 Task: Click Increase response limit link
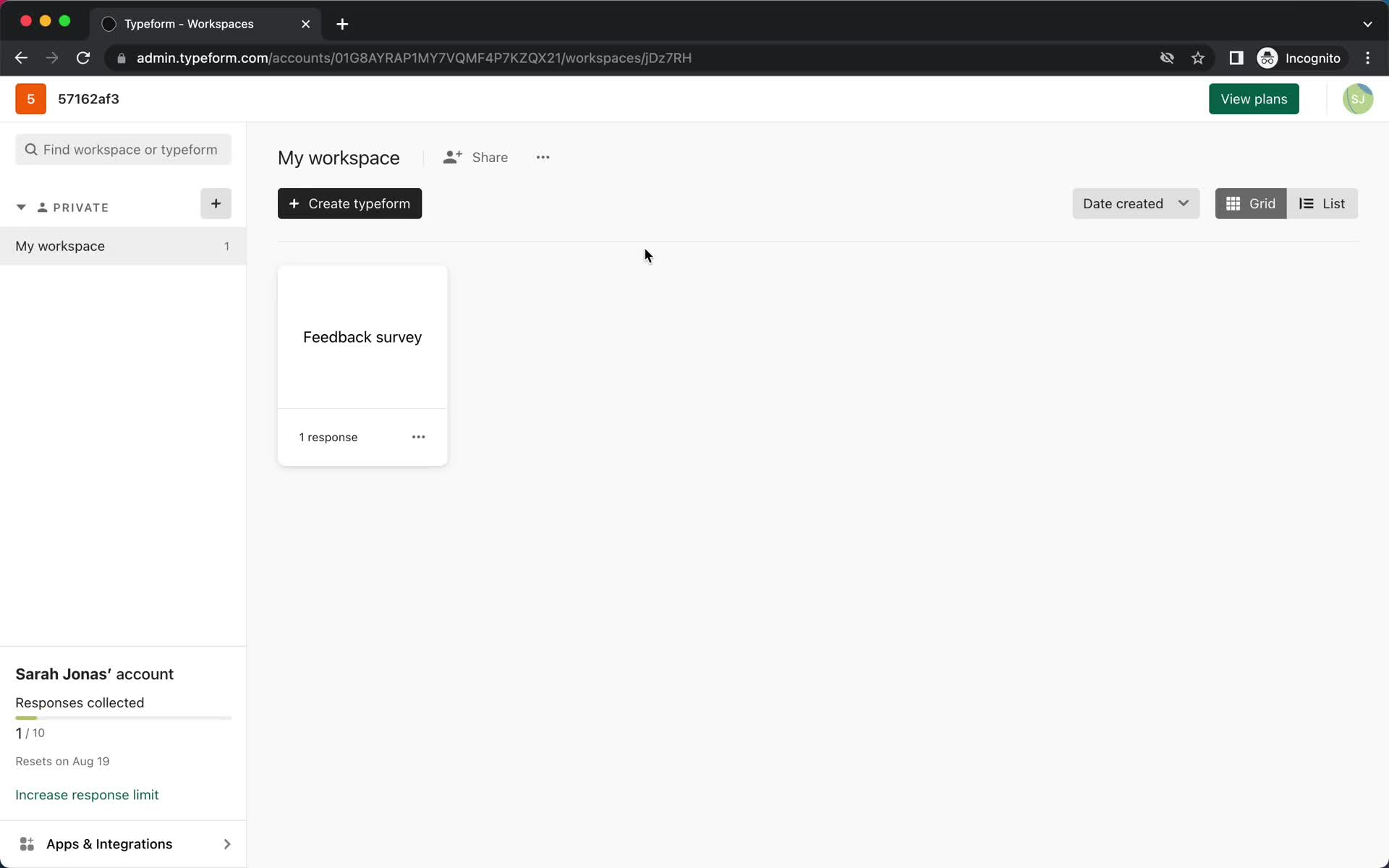pos(87,794)
